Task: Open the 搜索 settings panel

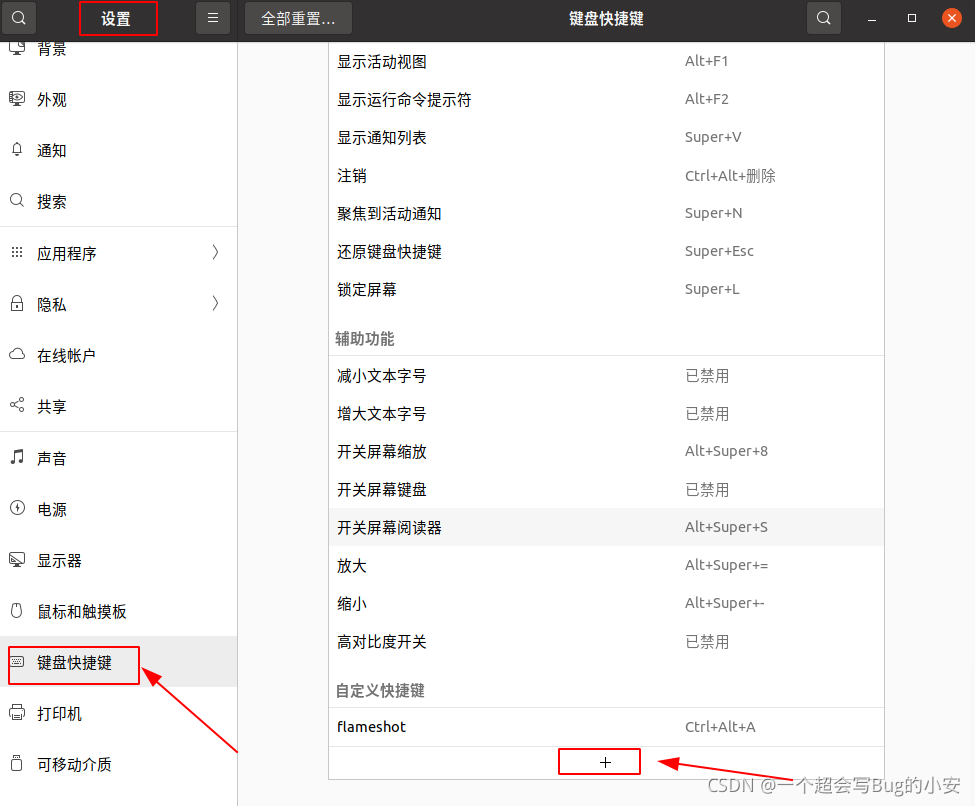Action: click(x=118, y=202)
